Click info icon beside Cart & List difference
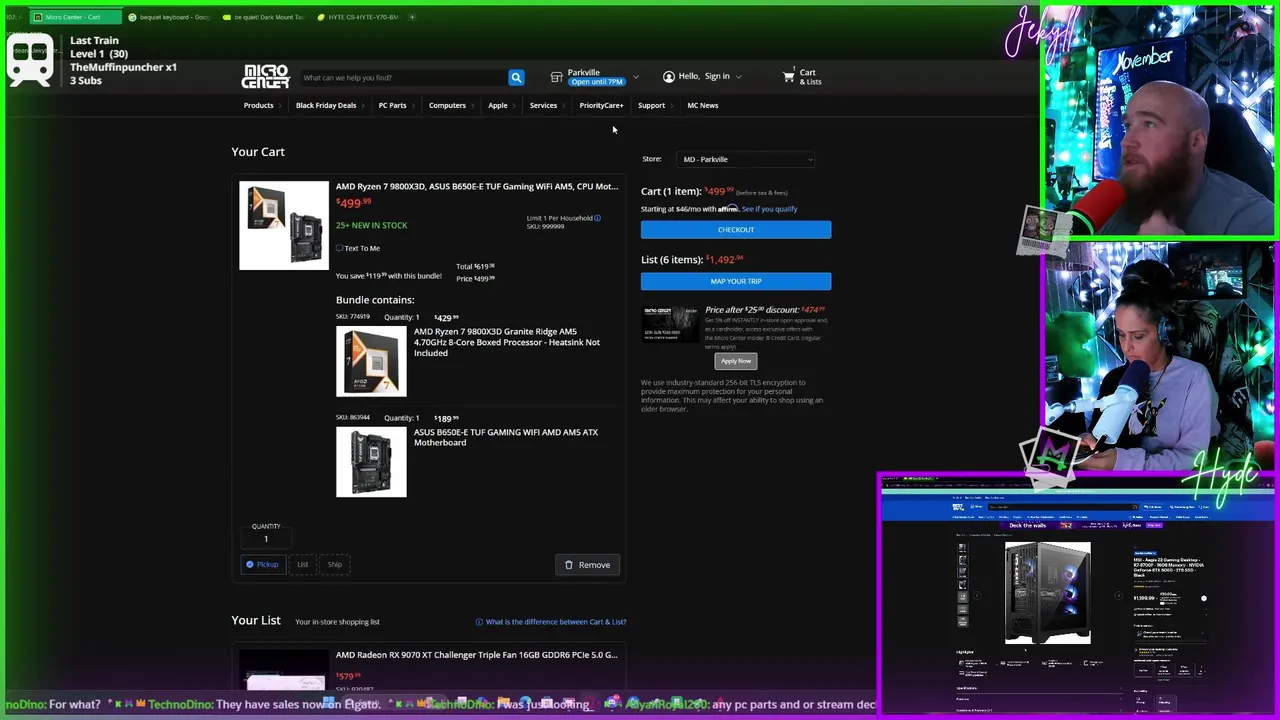The image size is (1280, 720). (479, 622)
